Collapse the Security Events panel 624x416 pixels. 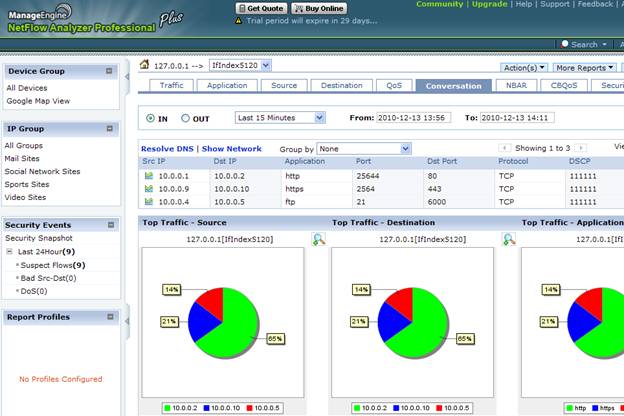click(x=111, y=225)
